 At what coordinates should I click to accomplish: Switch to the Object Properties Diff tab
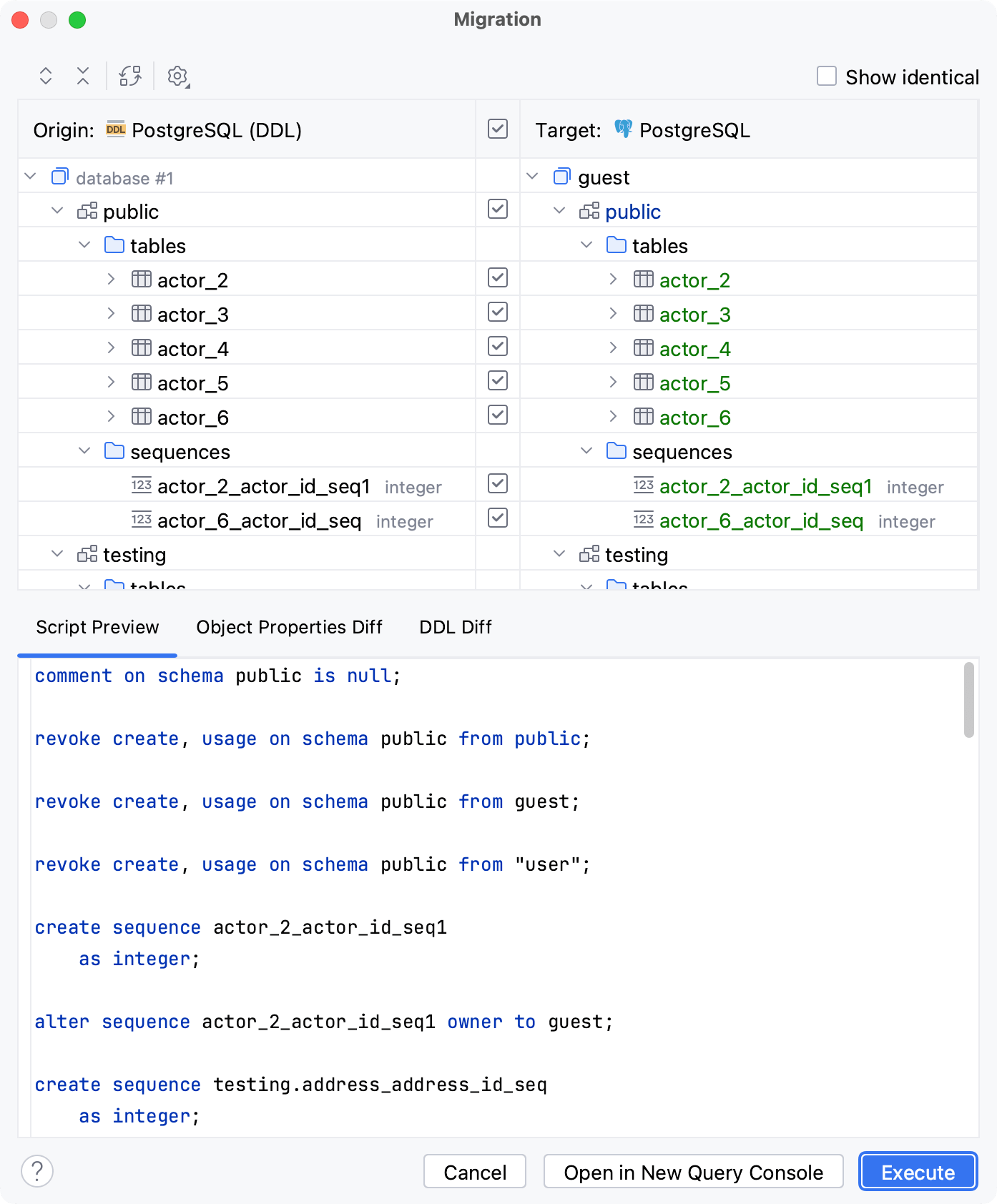(x=289, y=627)
